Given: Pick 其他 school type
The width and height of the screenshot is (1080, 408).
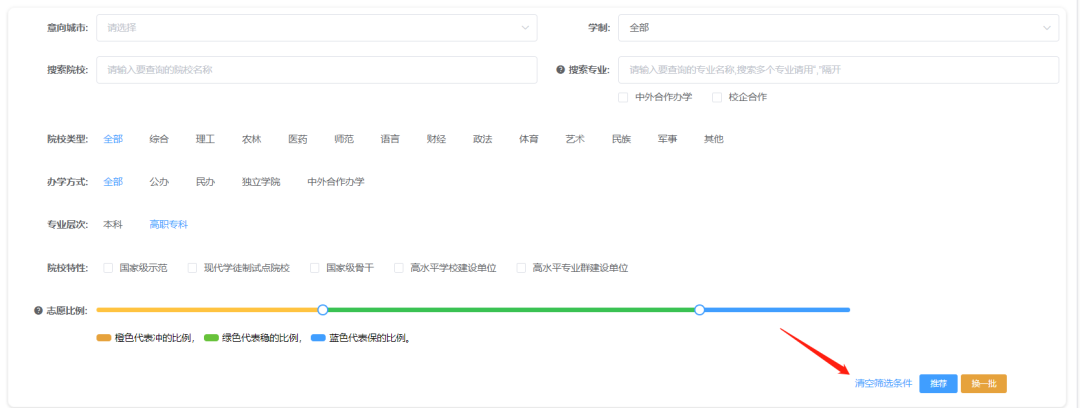Looking at the screenshot, I should tap(714, 139).
